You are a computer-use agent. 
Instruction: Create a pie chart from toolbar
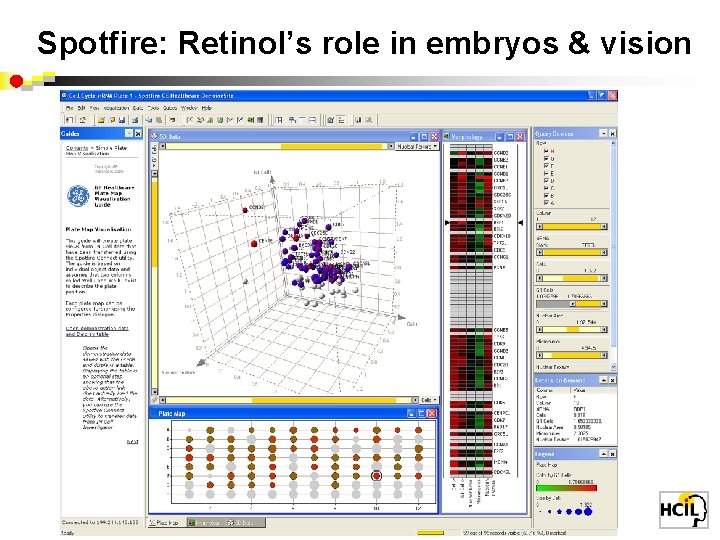click(x=220, y=120)
